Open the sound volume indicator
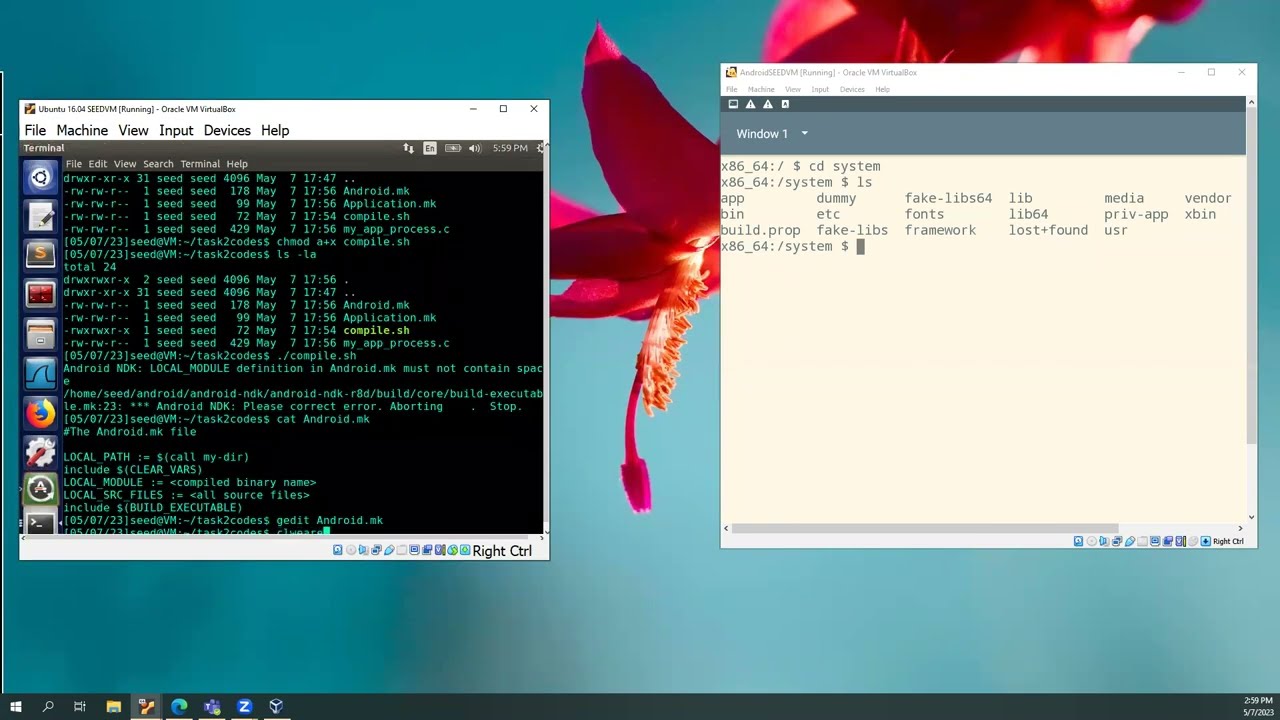 coord(474,148)
